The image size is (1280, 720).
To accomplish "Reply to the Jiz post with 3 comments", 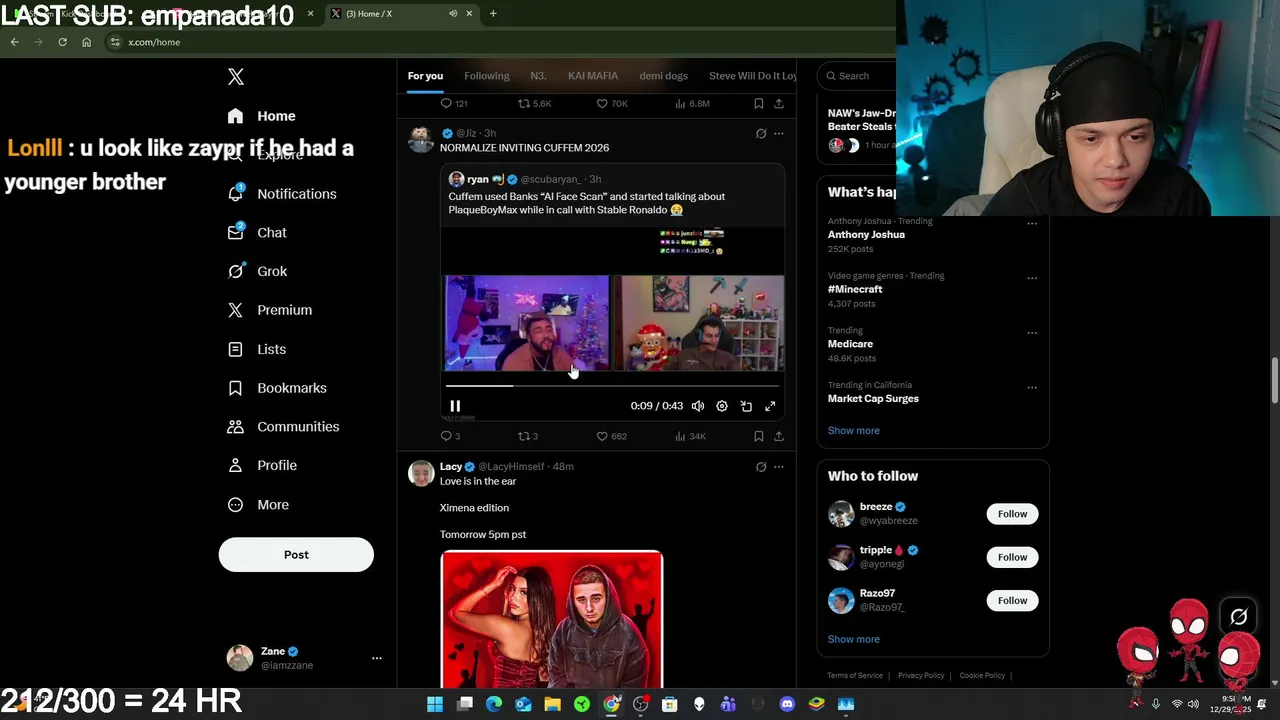I will [451, 436].
